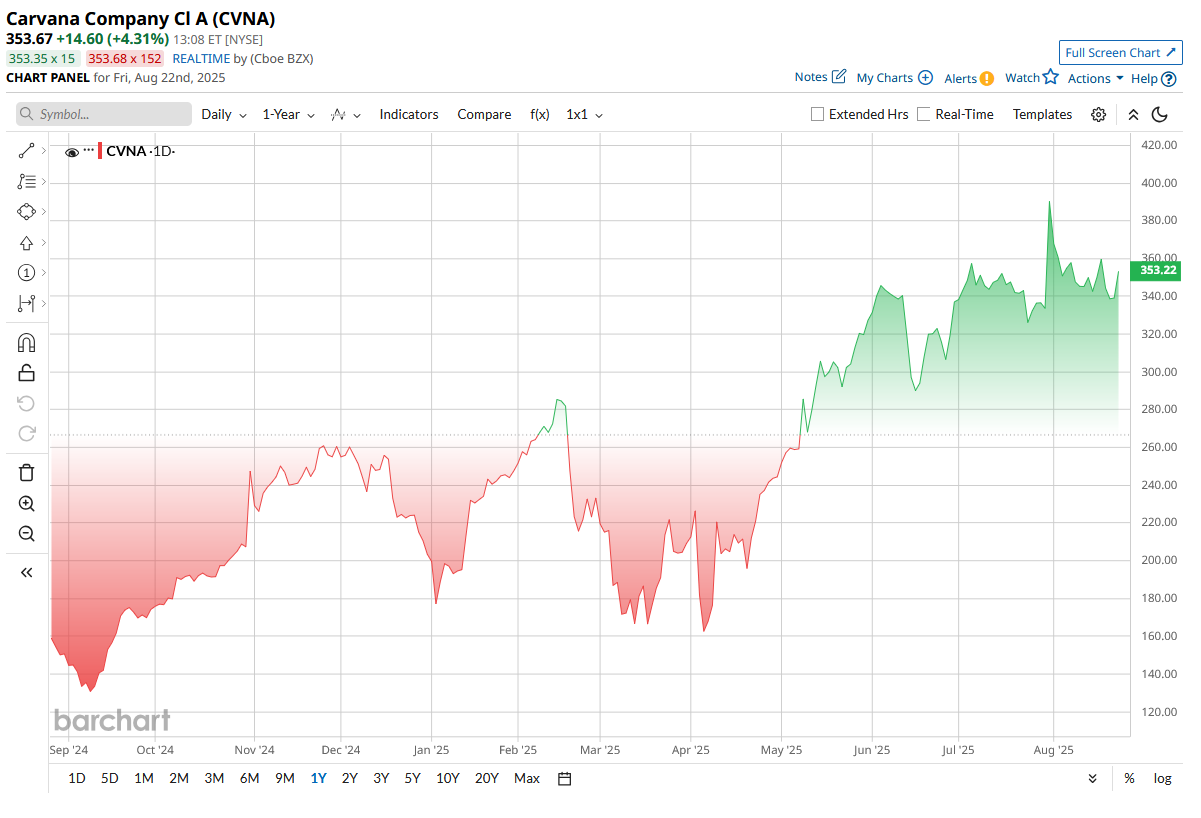This screenshot has height=818, width=1201.
Task: Click the Alerts exclamation icon
Action: tap(987, 79)
